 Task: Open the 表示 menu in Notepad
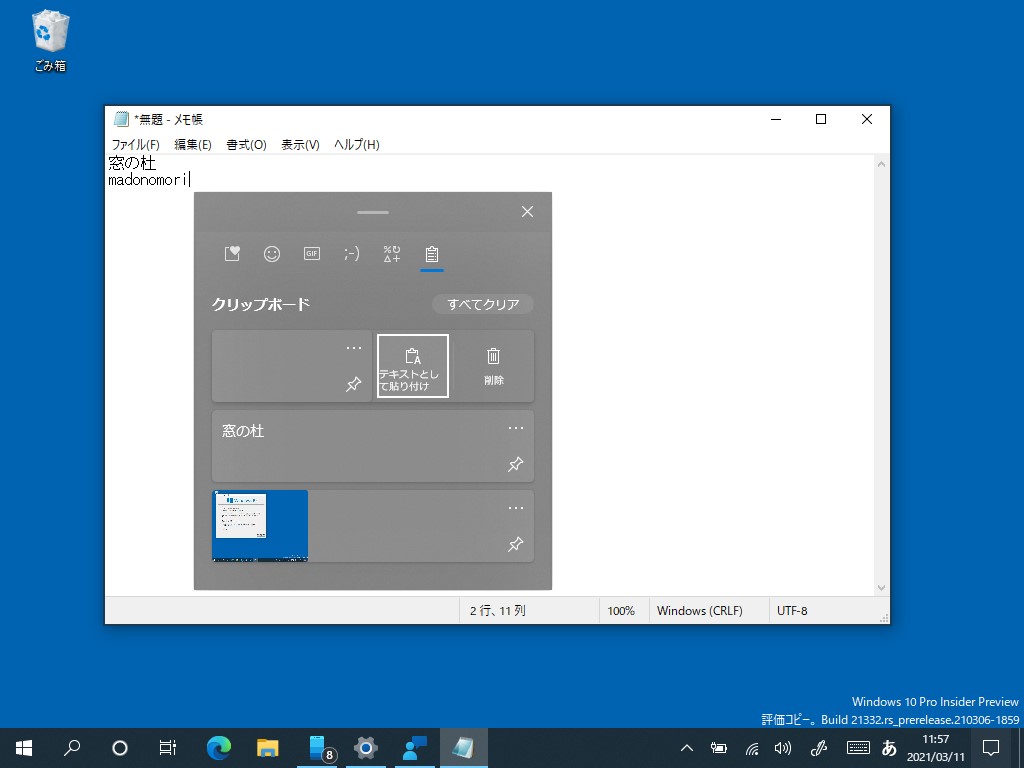tap(299, 144)
